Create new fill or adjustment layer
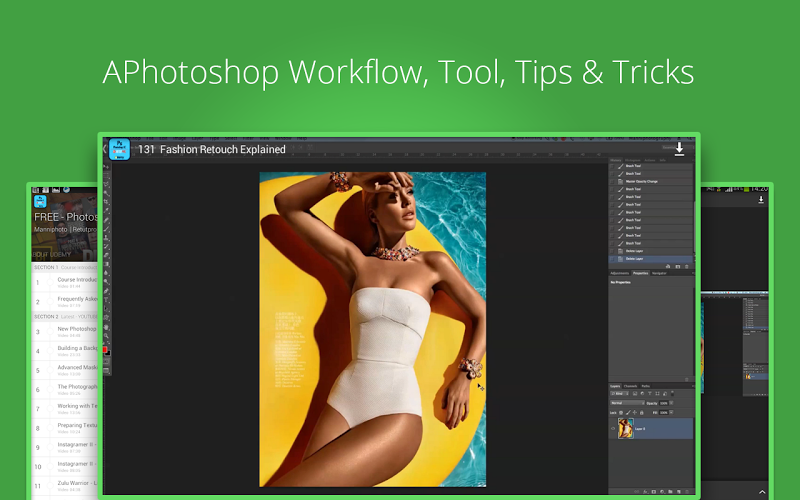This screenshot has height=500, width=800. (662, 491)
